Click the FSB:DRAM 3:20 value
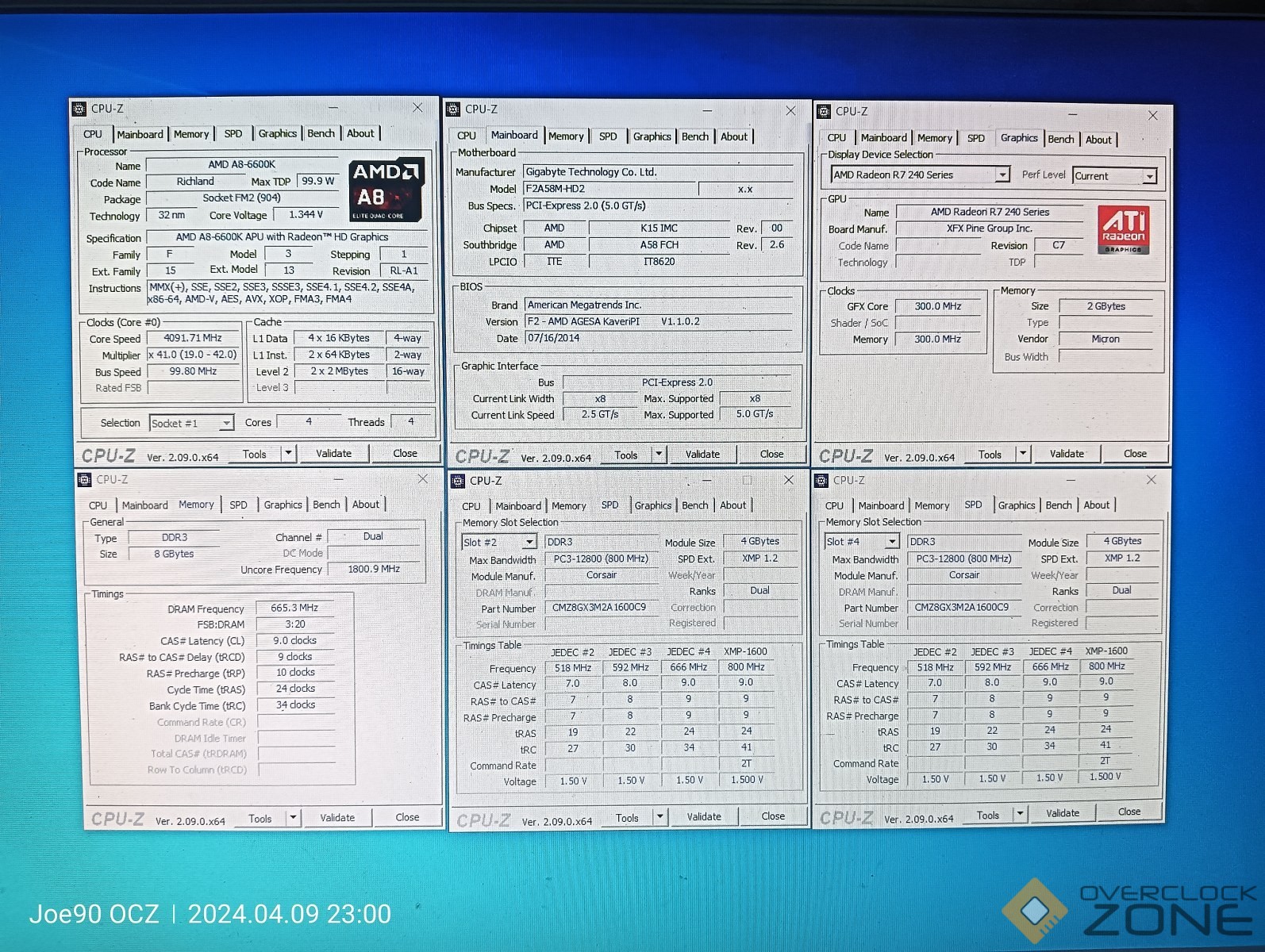The height and width of the screenshot is (952, 1265). pos(294,624)
